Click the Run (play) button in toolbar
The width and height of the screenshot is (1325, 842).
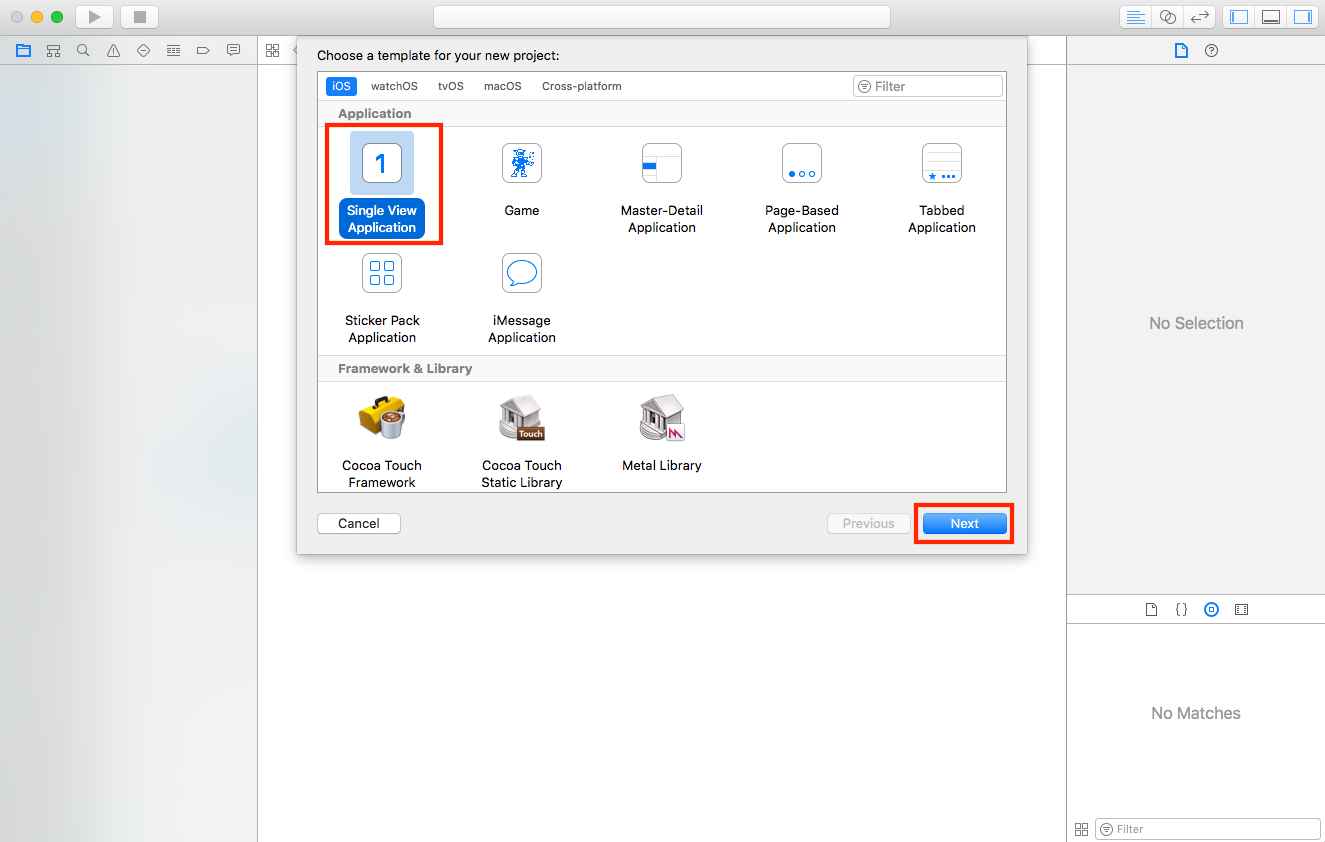click(94, 17)
